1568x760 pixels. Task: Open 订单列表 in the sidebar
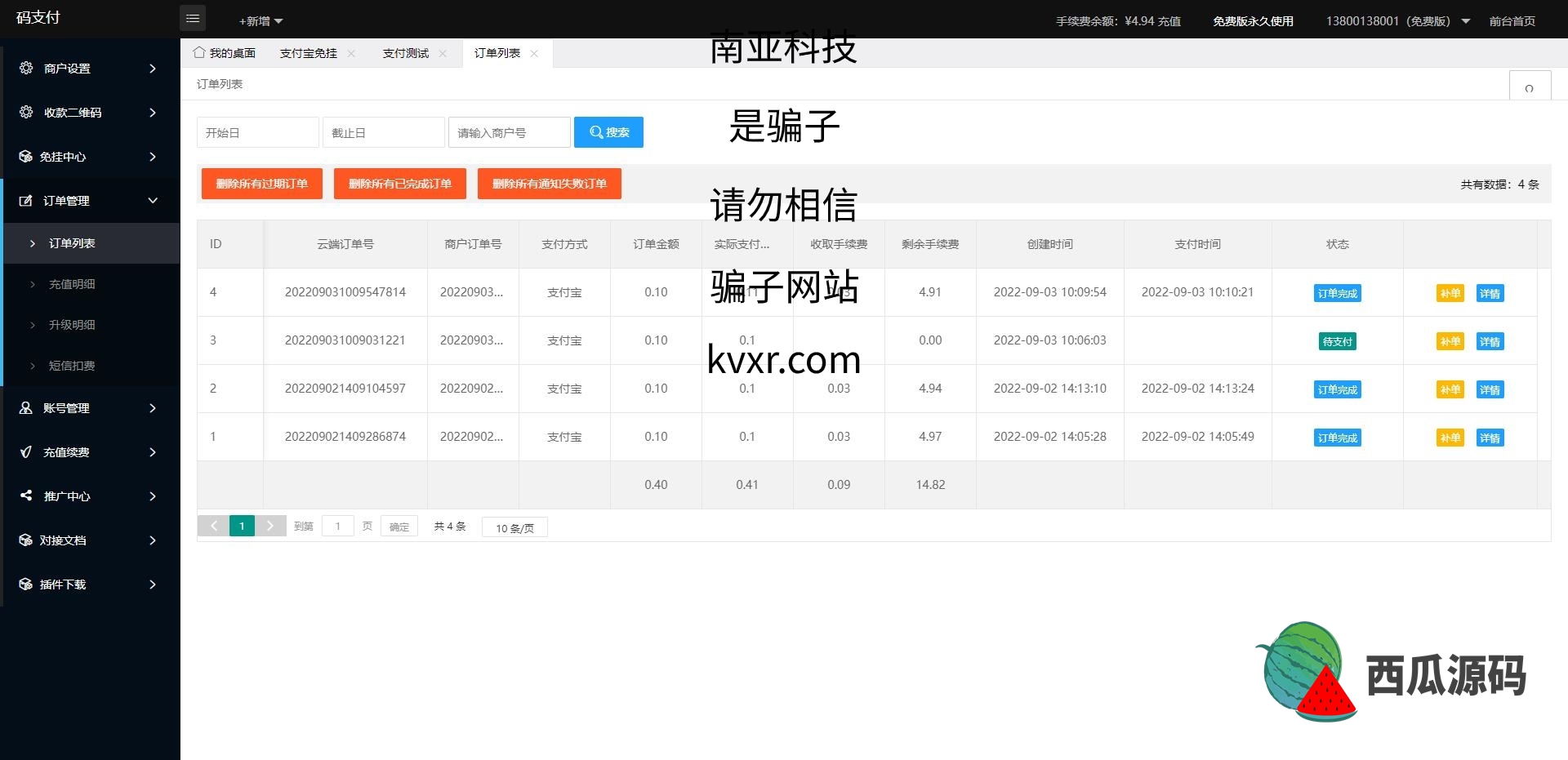(91, 243)
